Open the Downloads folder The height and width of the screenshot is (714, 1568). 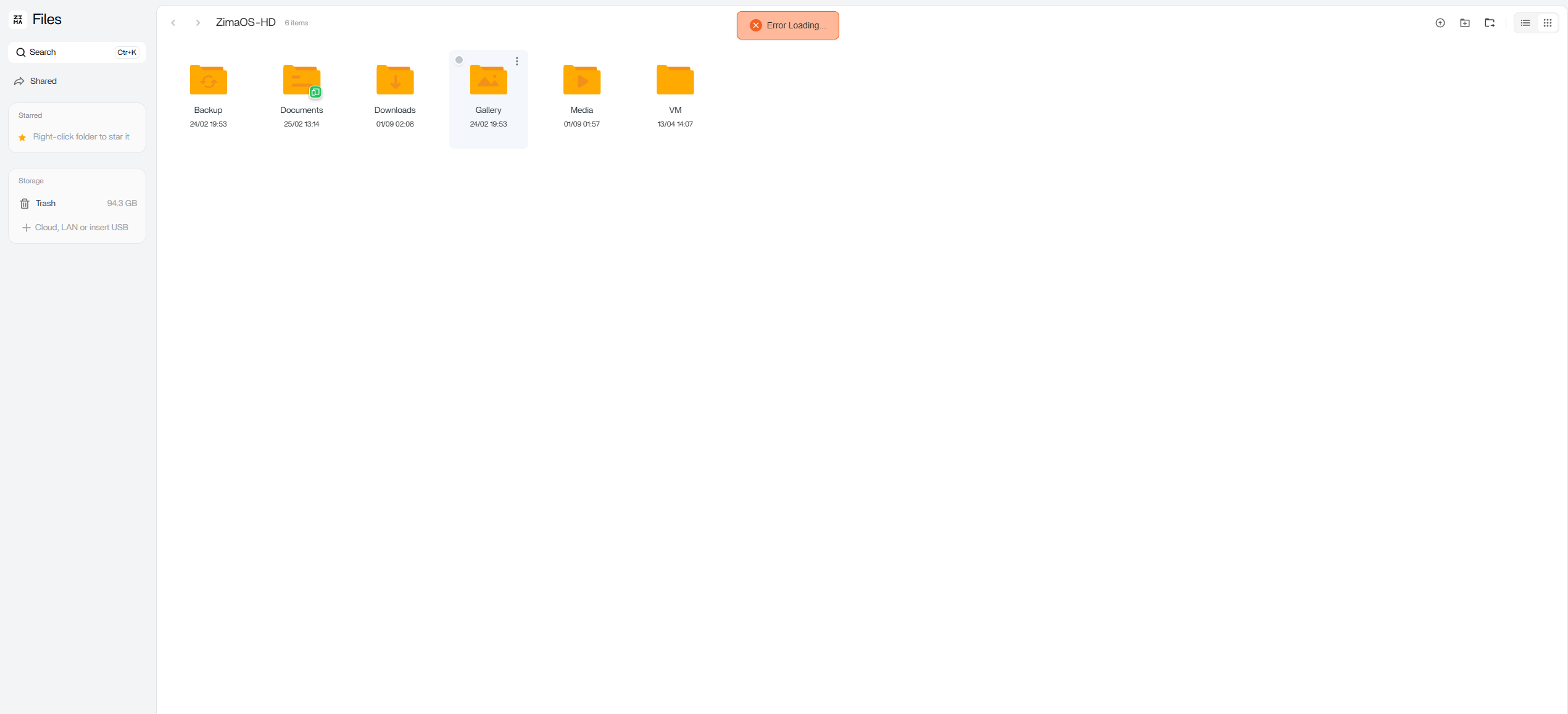pos(394,80)
